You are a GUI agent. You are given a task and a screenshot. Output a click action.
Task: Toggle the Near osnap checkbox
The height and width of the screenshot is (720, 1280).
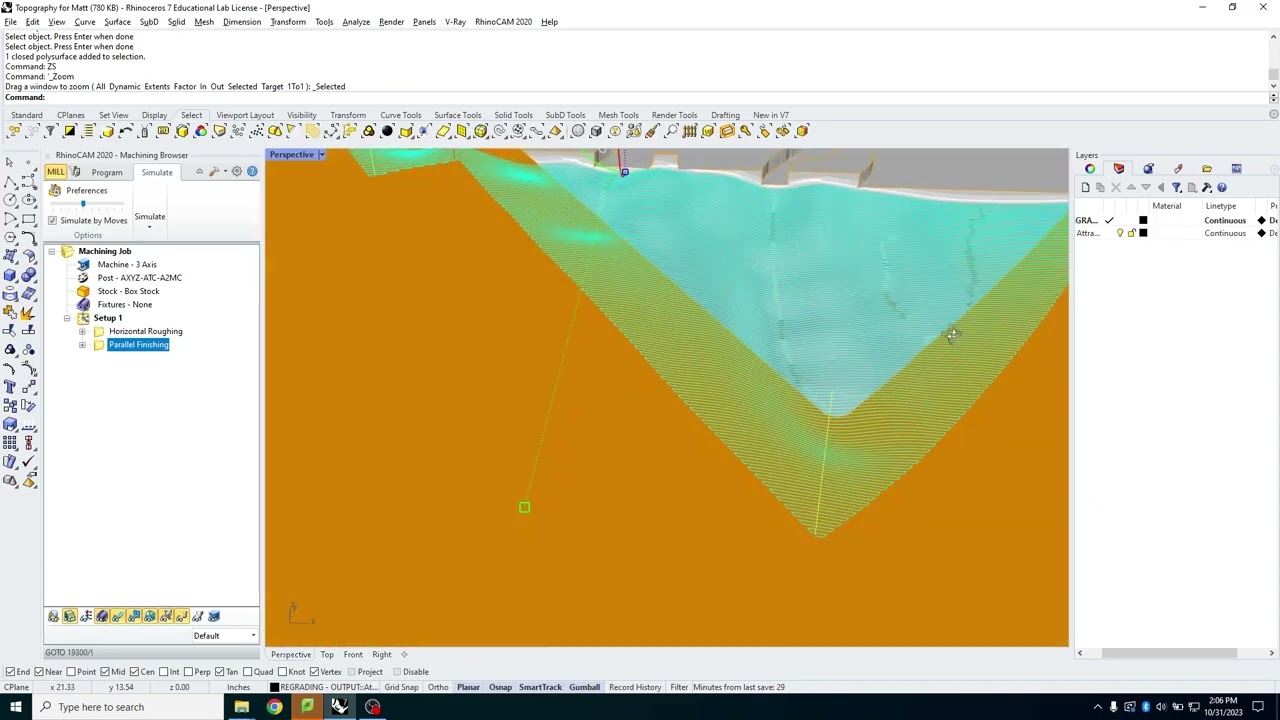(x=39, y=672)
